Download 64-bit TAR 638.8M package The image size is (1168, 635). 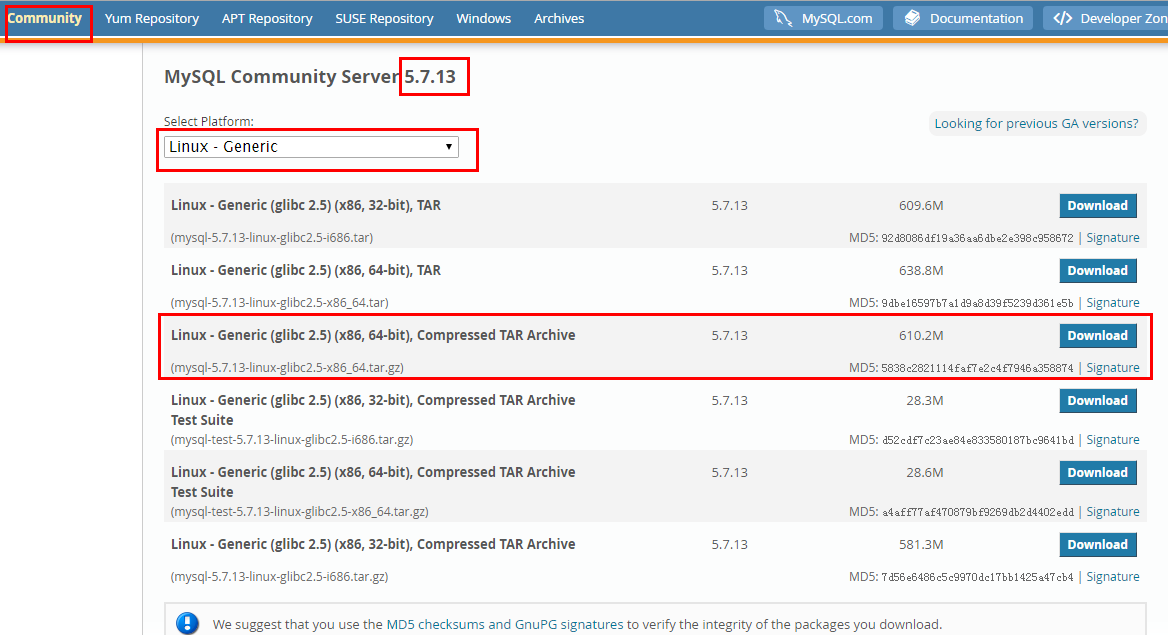click(1098, 271)
